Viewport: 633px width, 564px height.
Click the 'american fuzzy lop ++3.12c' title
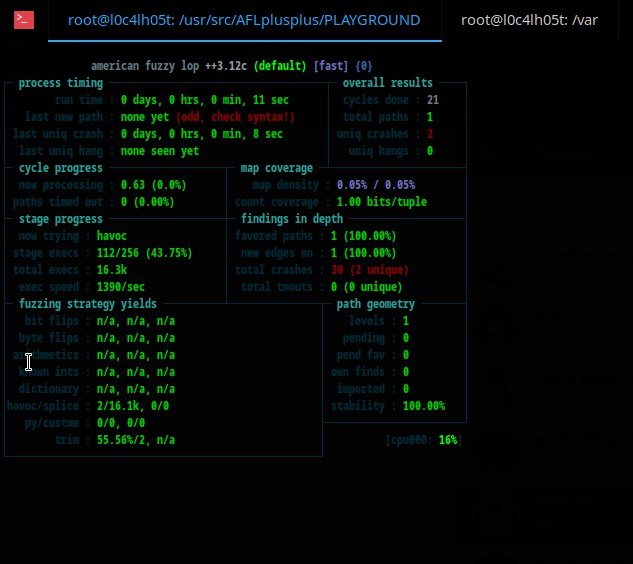[169, 66]
